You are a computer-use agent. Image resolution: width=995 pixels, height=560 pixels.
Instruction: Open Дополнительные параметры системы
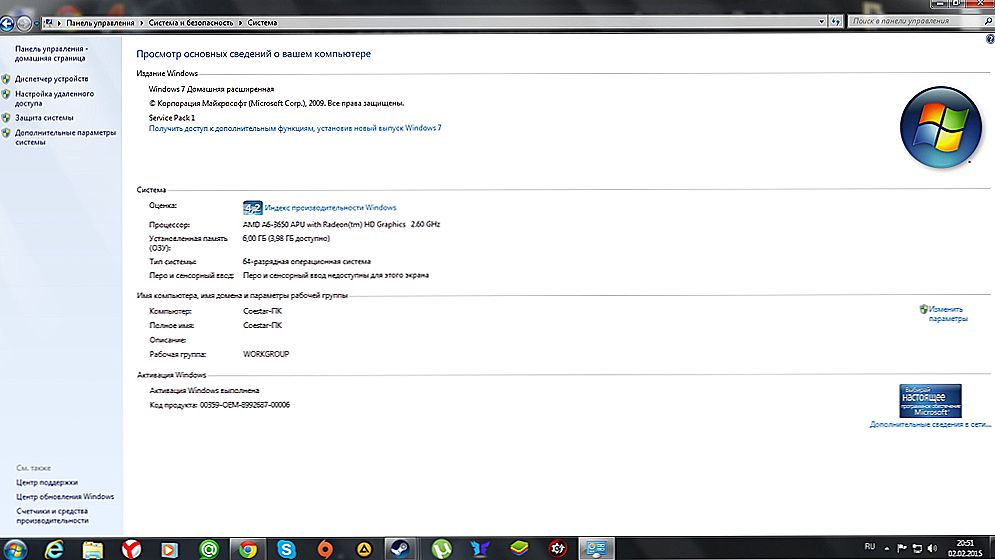65,137
